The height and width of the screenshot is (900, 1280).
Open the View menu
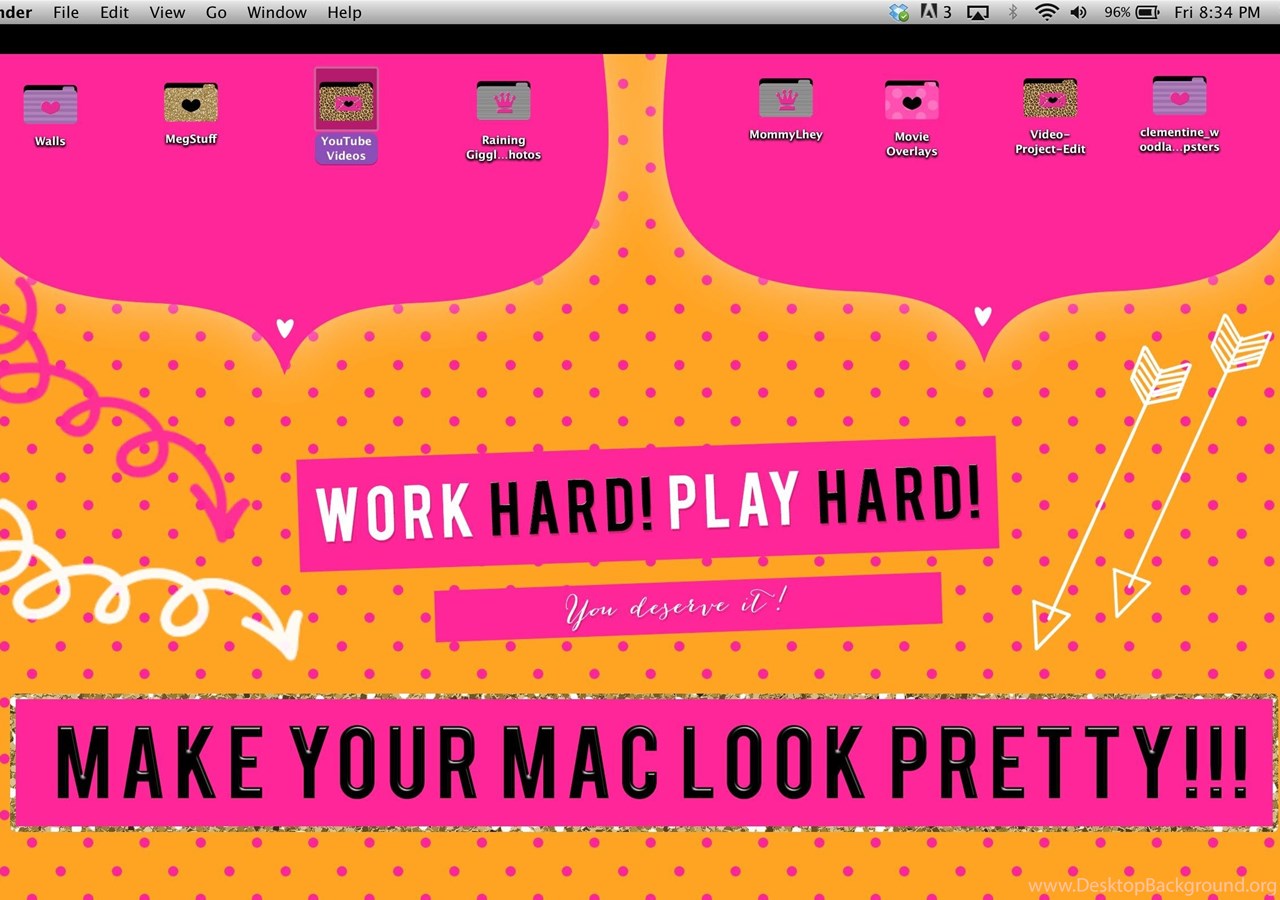[167, 12]
